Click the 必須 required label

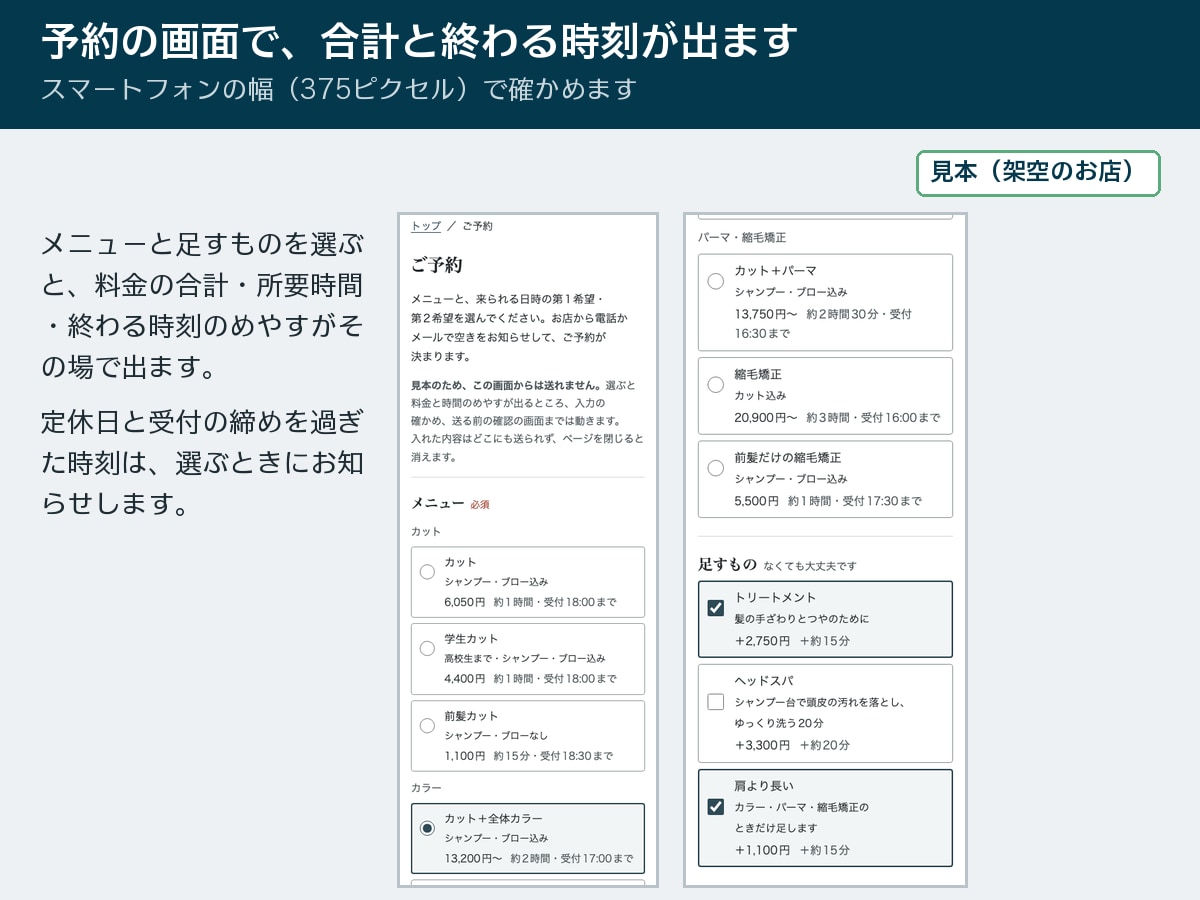click(480, 505)
